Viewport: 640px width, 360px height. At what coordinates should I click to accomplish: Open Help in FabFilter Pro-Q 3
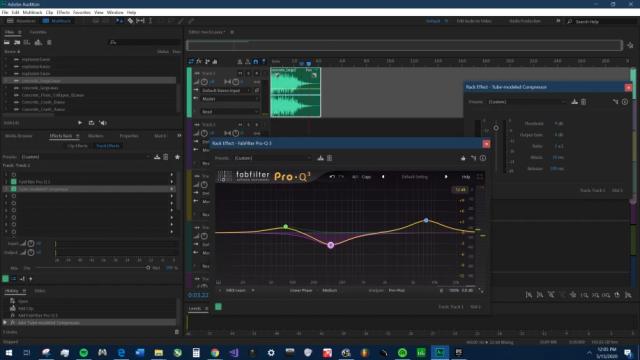[466, 177]
